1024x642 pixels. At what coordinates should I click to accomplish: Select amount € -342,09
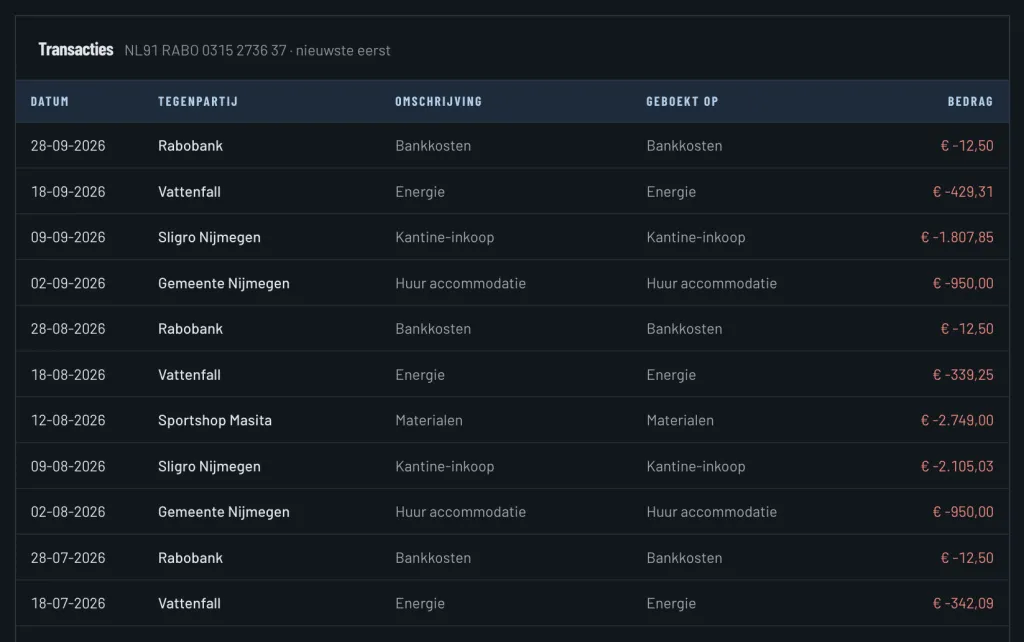pyautogui.click(x=963, y=603)
